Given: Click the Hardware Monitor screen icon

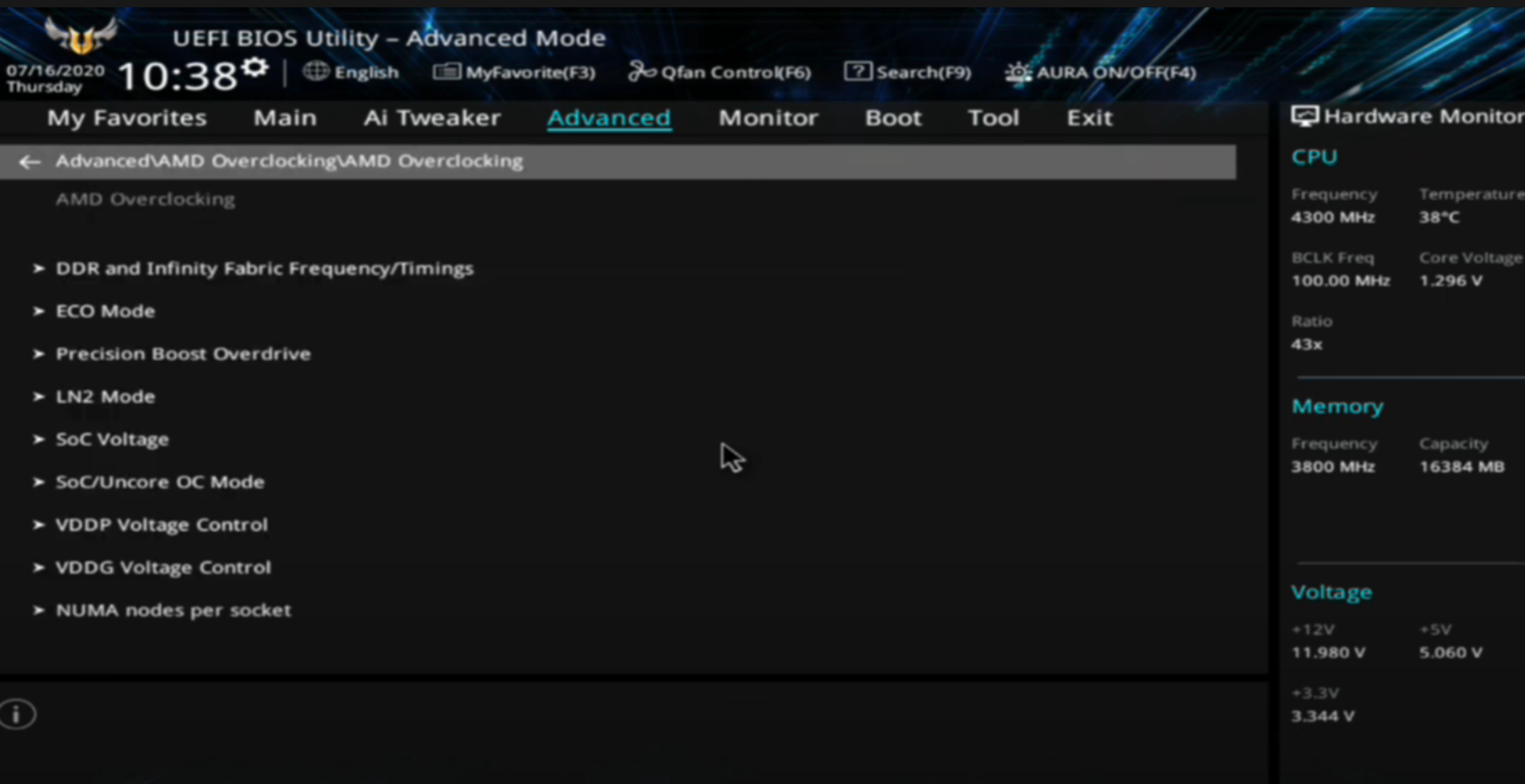Looking at the screenshot, I should [x=1304, y=116].
